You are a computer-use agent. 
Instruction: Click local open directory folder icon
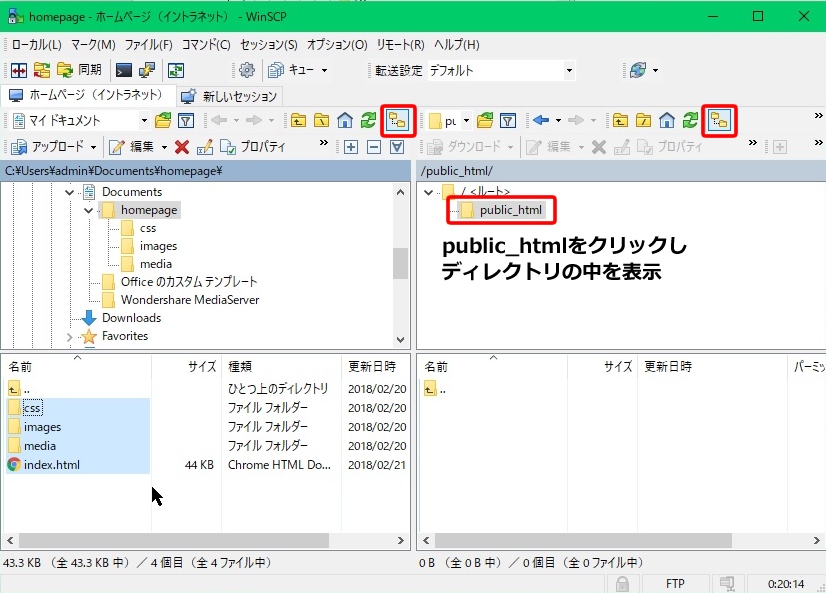pos(163,121)
